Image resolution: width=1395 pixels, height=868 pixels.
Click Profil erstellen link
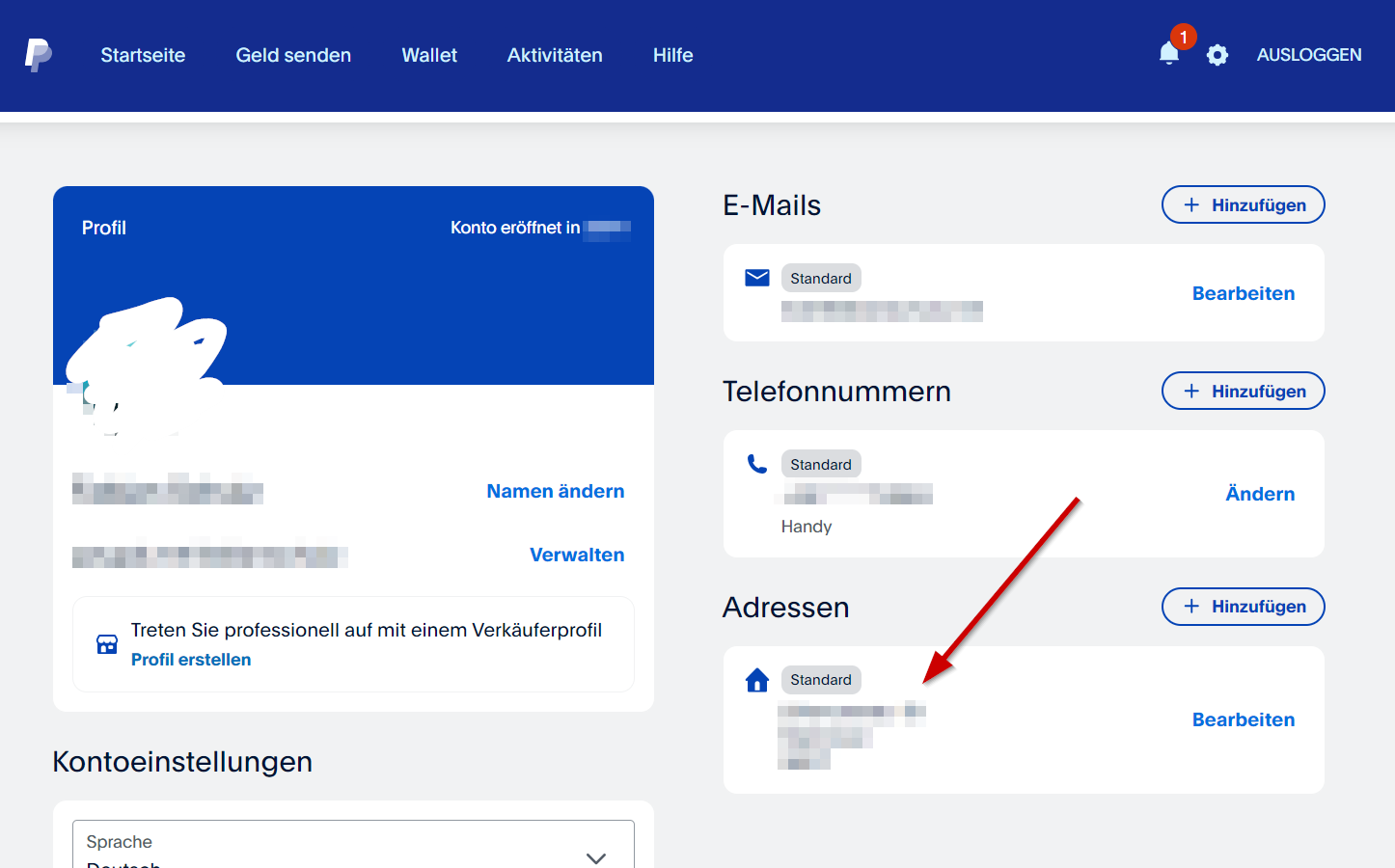[191, 660]
